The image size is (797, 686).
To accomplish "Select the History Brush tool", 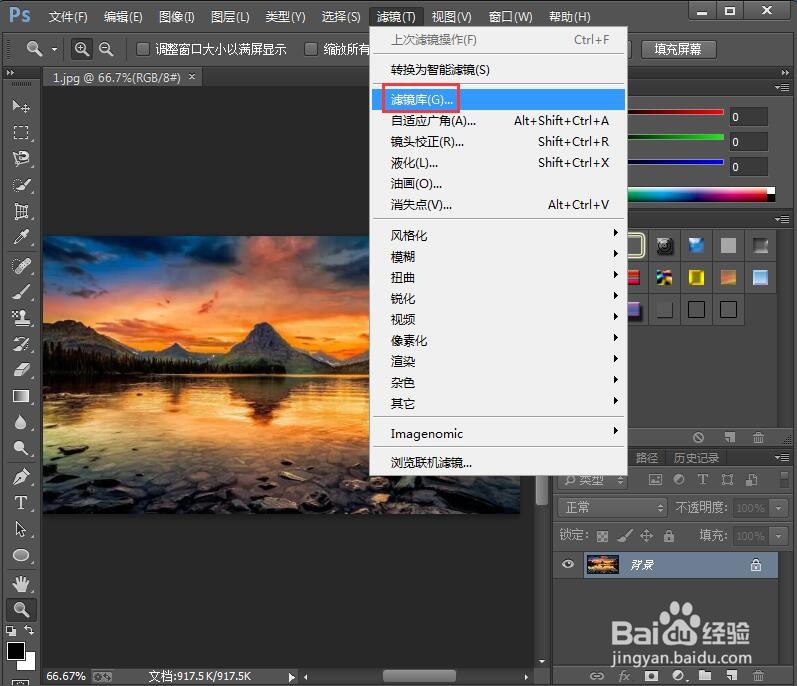I will (21, 344).
